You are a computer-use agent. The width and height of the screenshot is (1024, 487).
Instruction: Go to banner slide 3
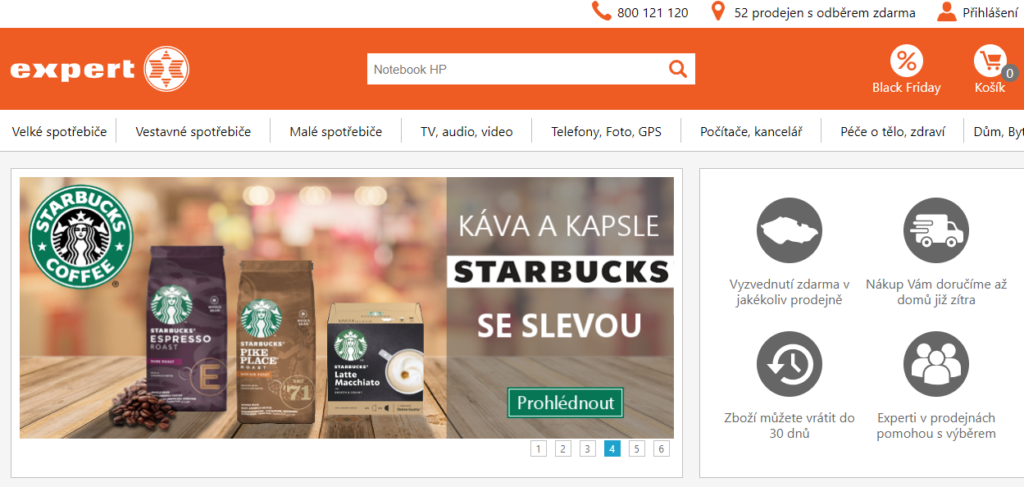click(x=588, y=448)
